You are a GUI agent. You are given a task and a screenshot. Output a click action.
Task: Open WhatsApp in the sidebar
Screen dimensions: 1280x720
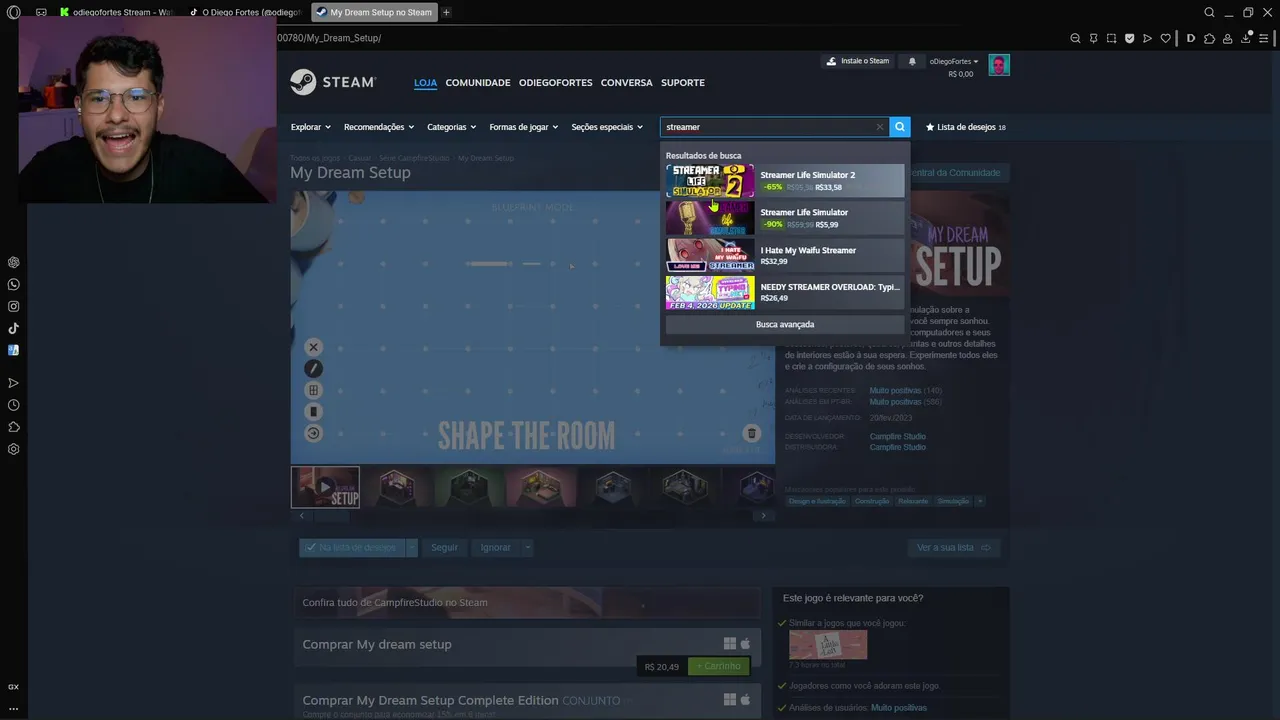tap(13, 284)
